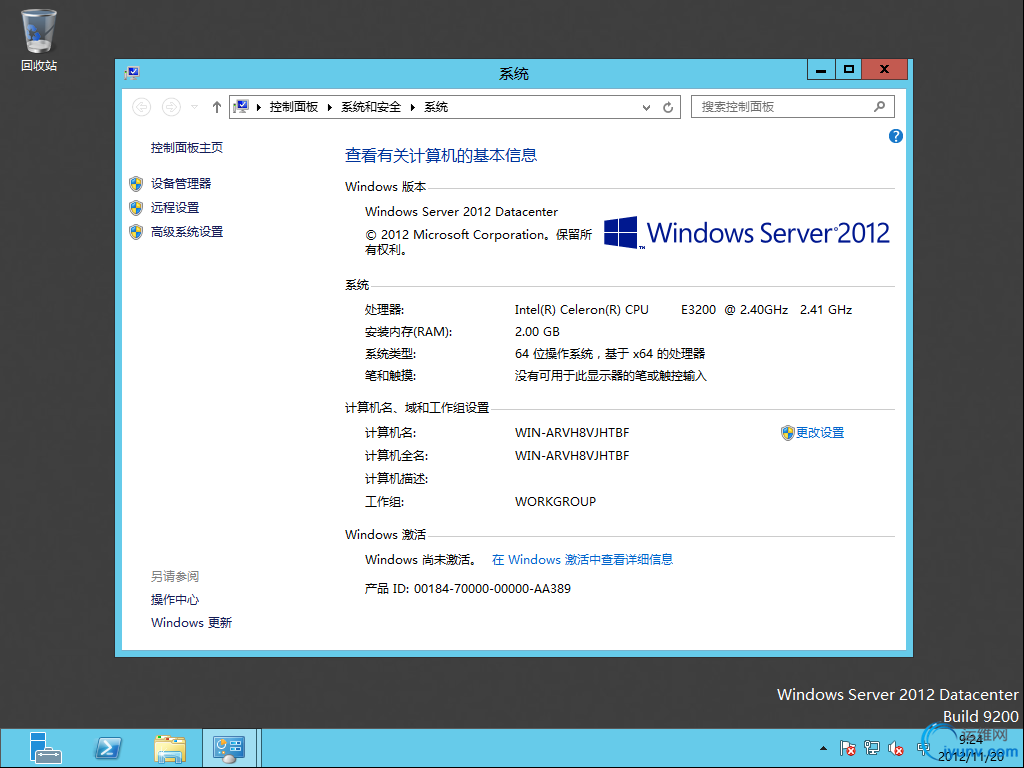Click 控制面板 in breadcrumb
Viewport: 1024px width, 768px height.
pyautogui.click(x=293, y=107)
